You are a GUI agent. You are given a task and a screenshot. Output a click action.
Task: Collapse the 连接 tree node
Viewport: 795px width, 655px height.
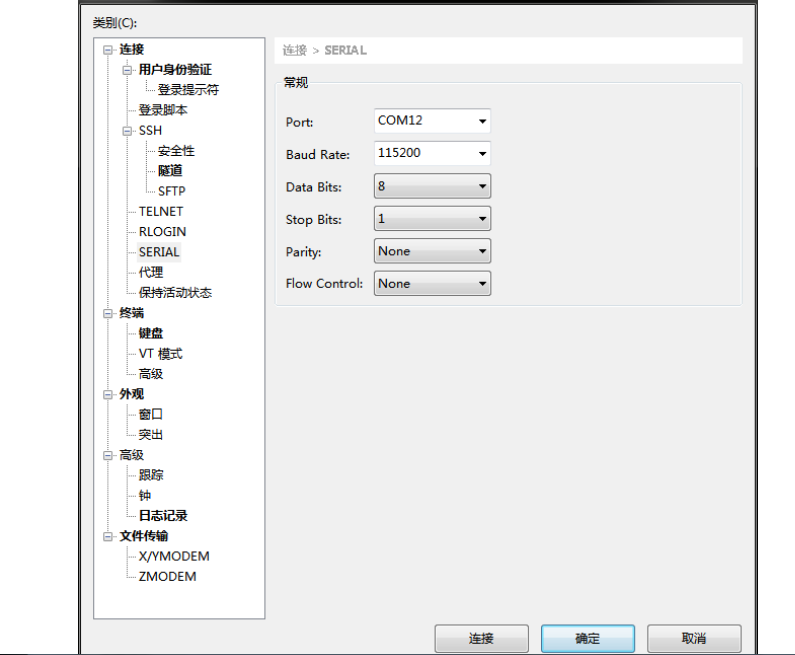[x=107, y=50]
